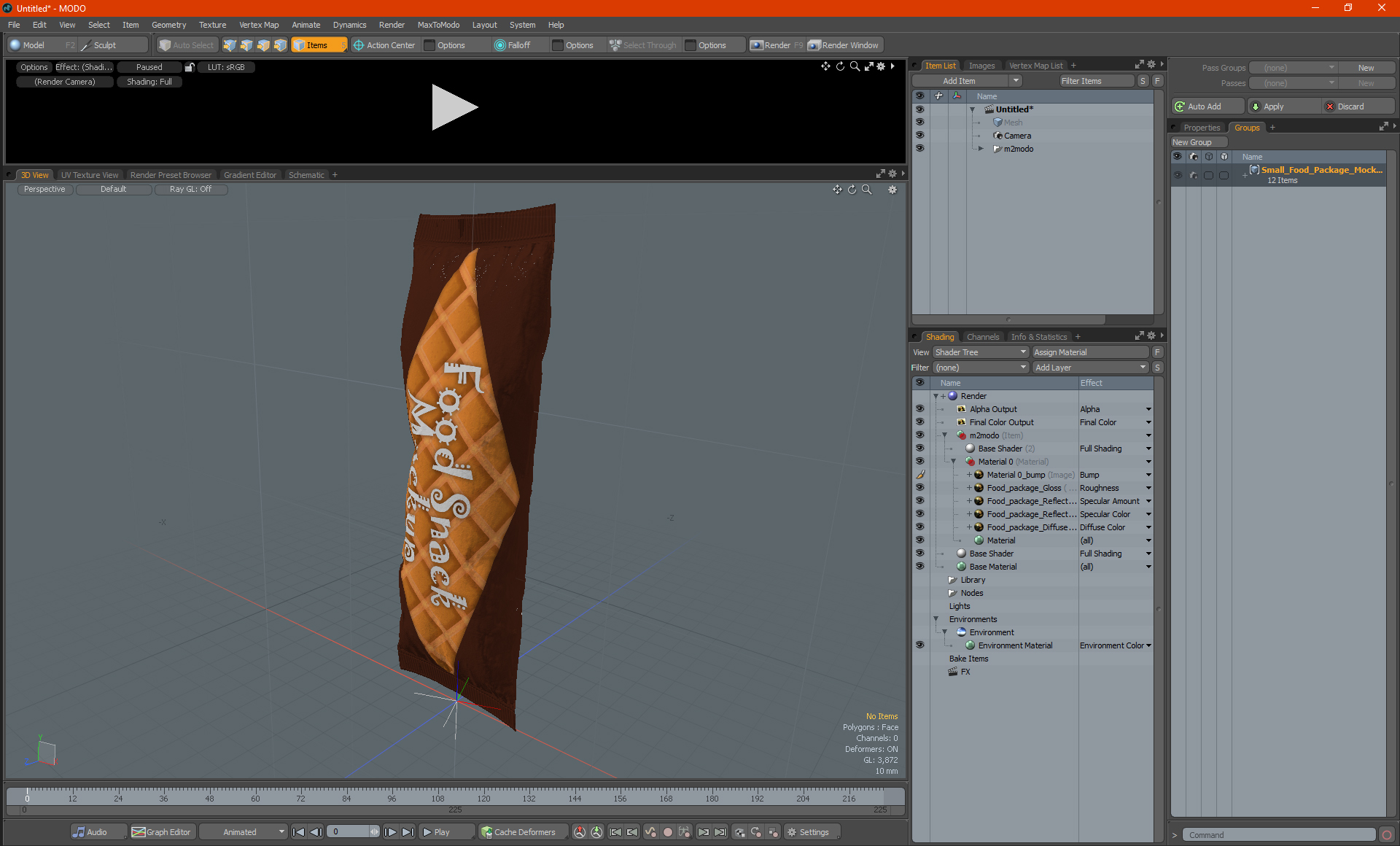Open timeline Settings gear
This screenshot has height=846, width=1400.
pyautogui.click(x=792, y=832)
